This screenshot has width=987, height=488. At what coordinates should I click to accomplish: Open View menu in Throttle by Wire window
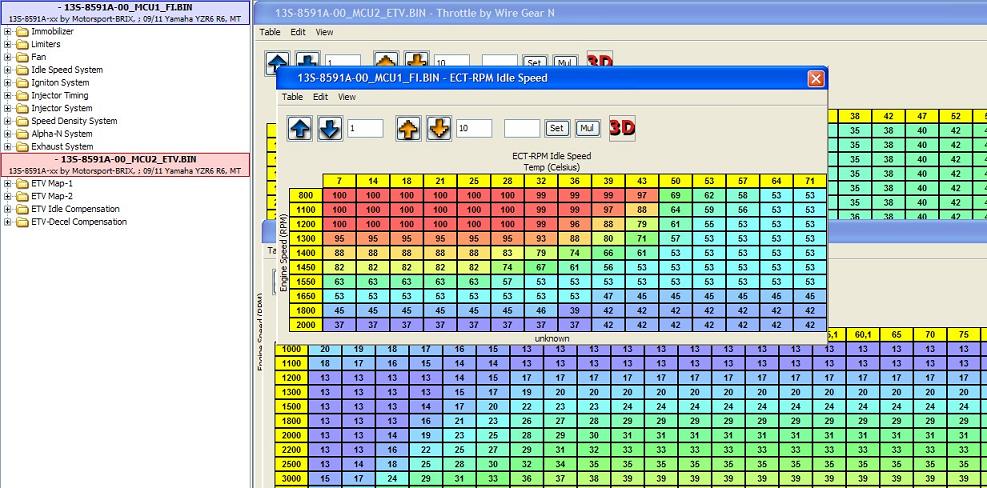coord(324,32)
